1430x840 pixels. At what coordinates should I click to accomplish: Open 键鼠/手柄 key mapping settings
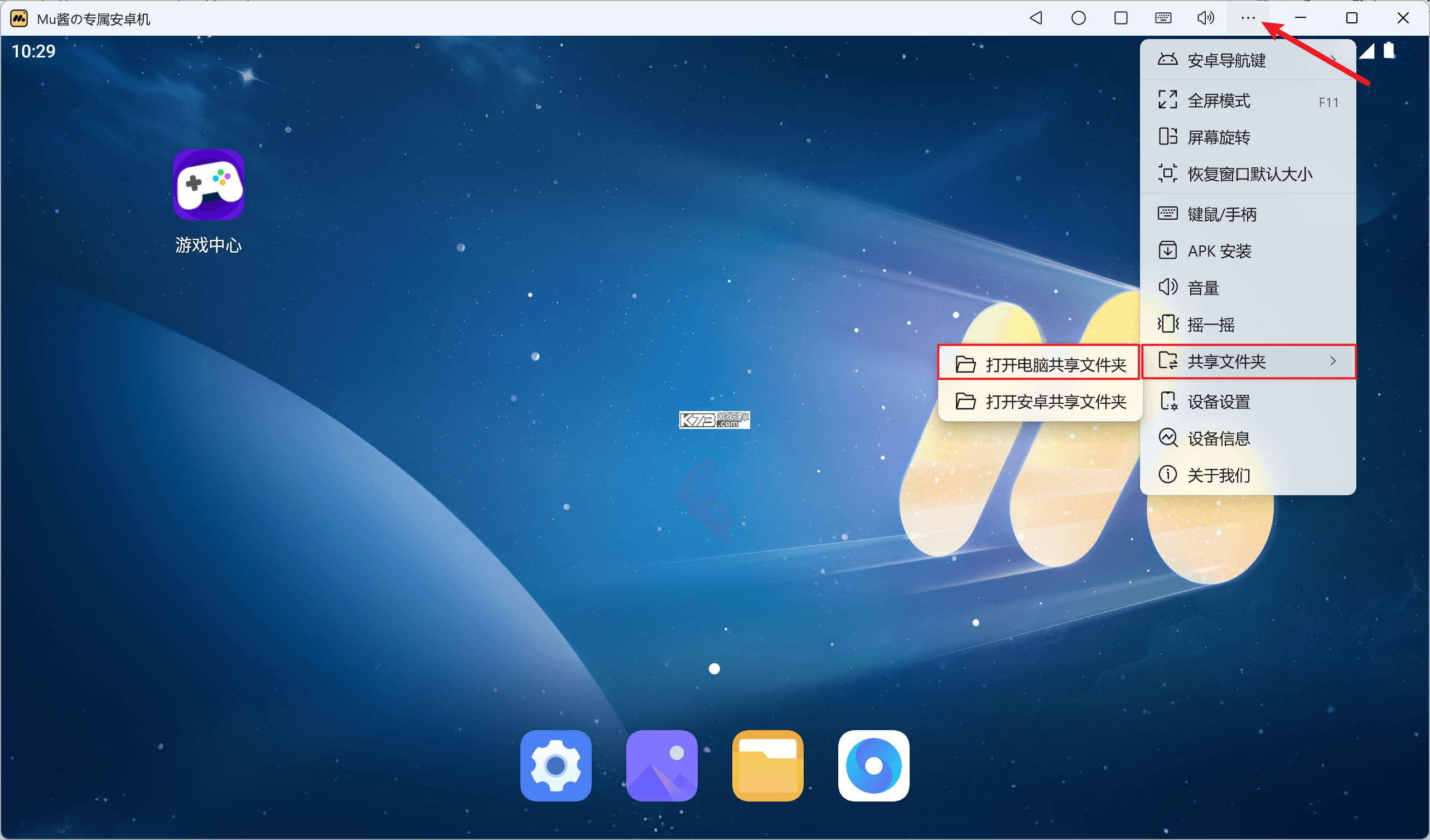click(x=1248, y=214)
